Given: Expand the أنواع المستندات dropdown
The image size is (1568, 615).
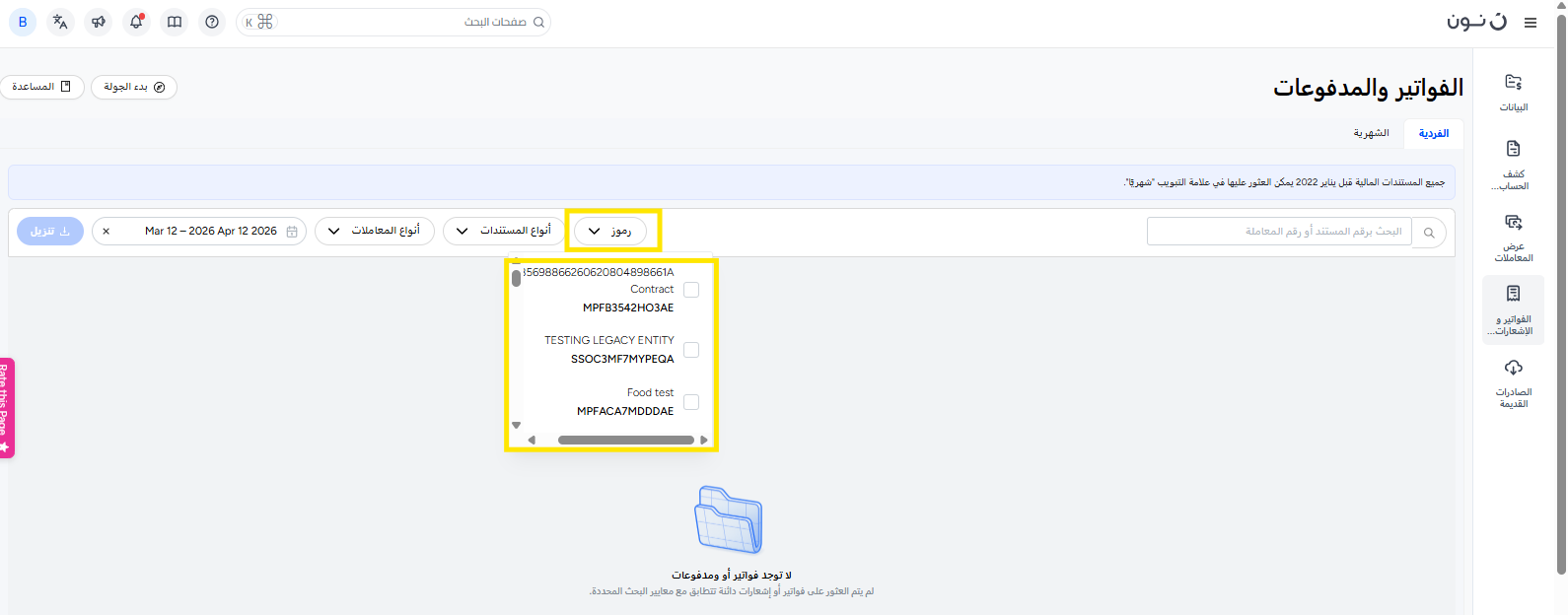Looking at the screenshot, I should [x=503, y=231].
